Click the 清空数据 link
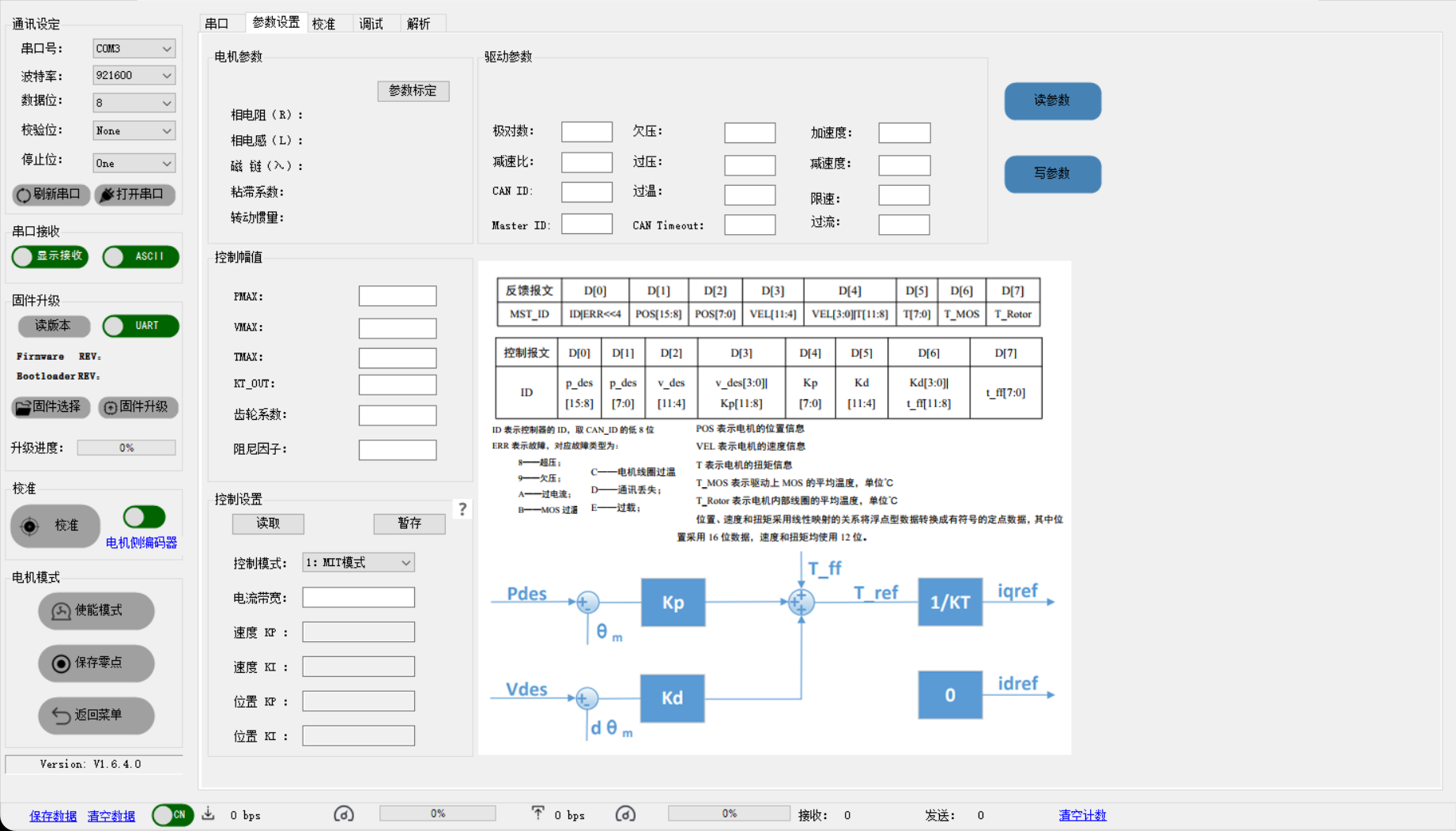 point(111,816)
